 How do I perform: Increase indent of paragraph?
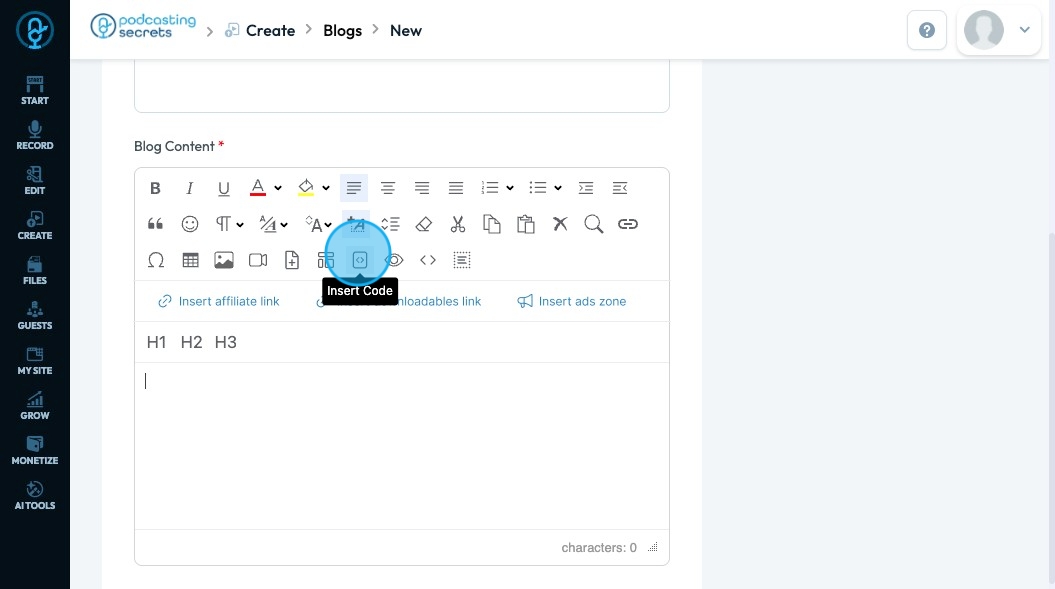586,188
